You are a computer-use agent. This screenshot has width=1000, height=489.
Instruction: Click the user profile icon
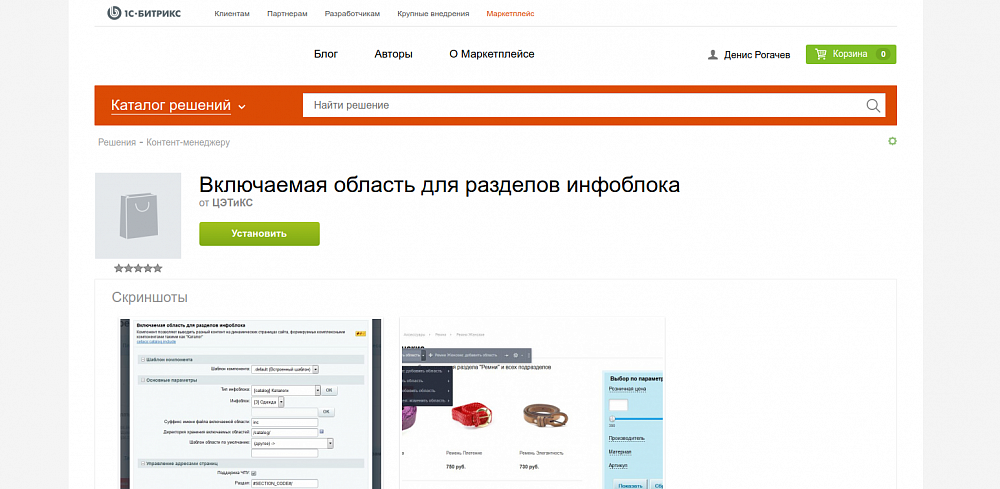[x=713, y=55]
